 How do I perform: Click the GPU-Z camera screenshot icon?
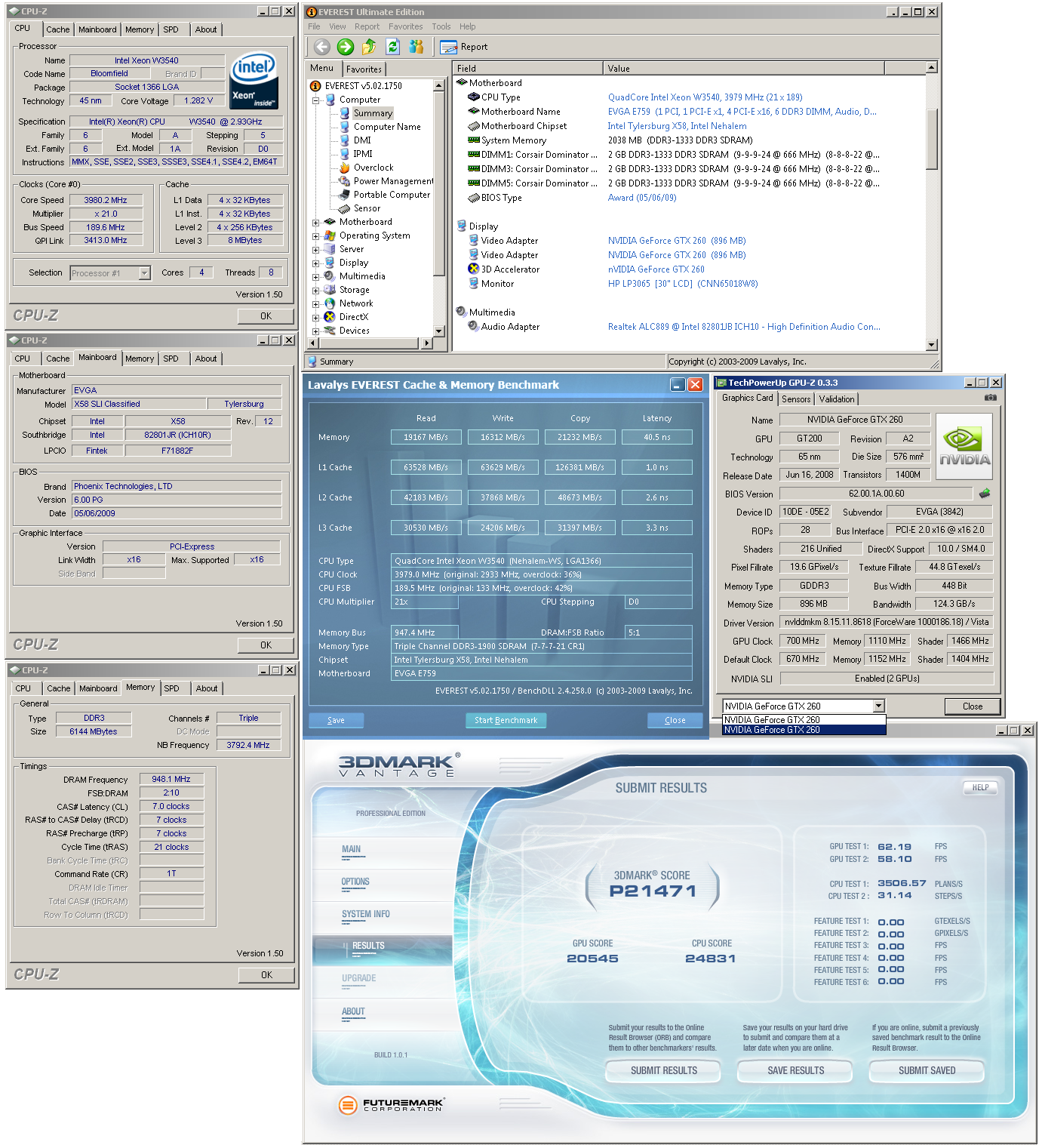click(991, 398)
